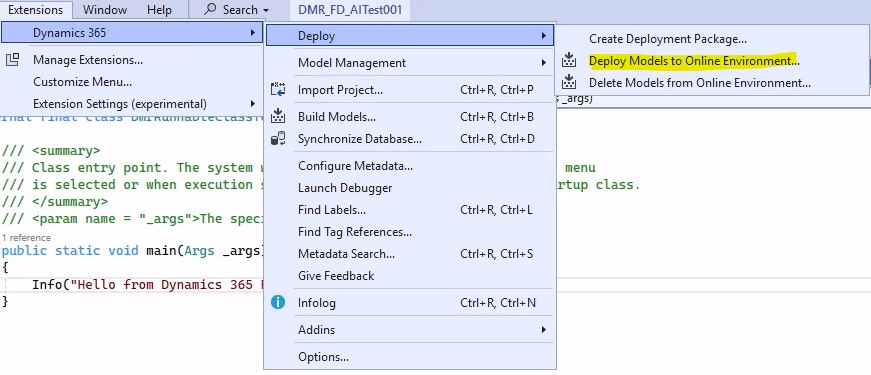Viewport: 871px width, 375px height.
Task: Click the Delete Models from Online Environment icon
Action: pos(568,82)
